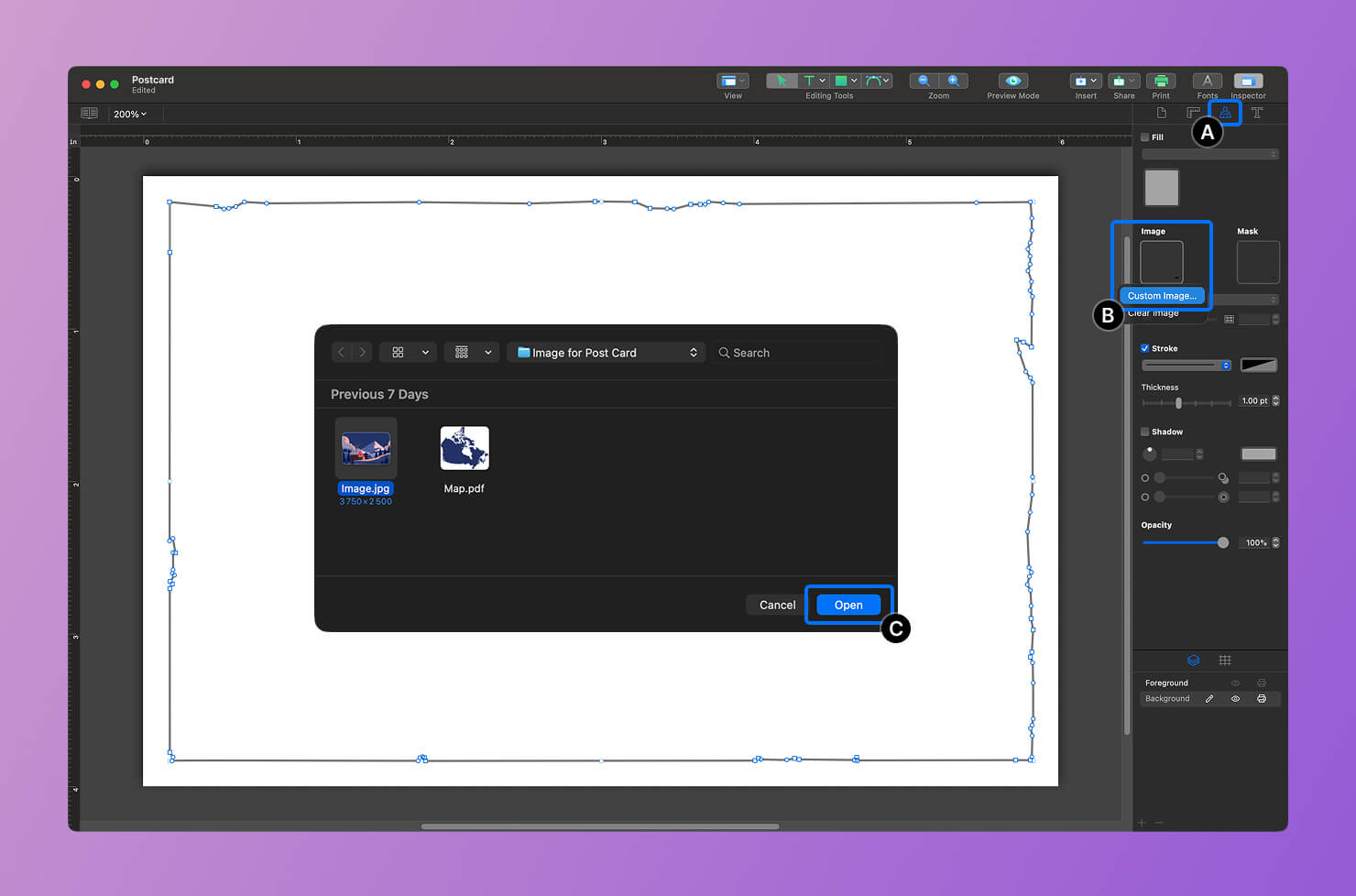The image size is (1356, 896).
Task: Switch to the Document inspector tab
Action: pyautogui.click(x=1161, y=113)
